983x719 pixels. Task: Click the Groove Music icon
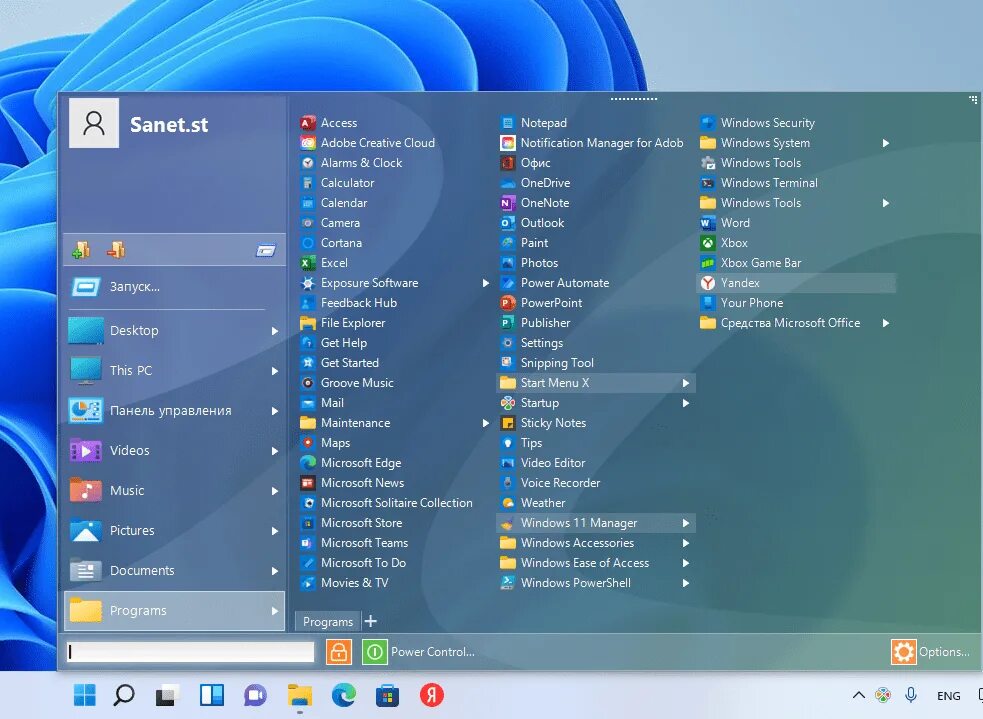(307, 383)
